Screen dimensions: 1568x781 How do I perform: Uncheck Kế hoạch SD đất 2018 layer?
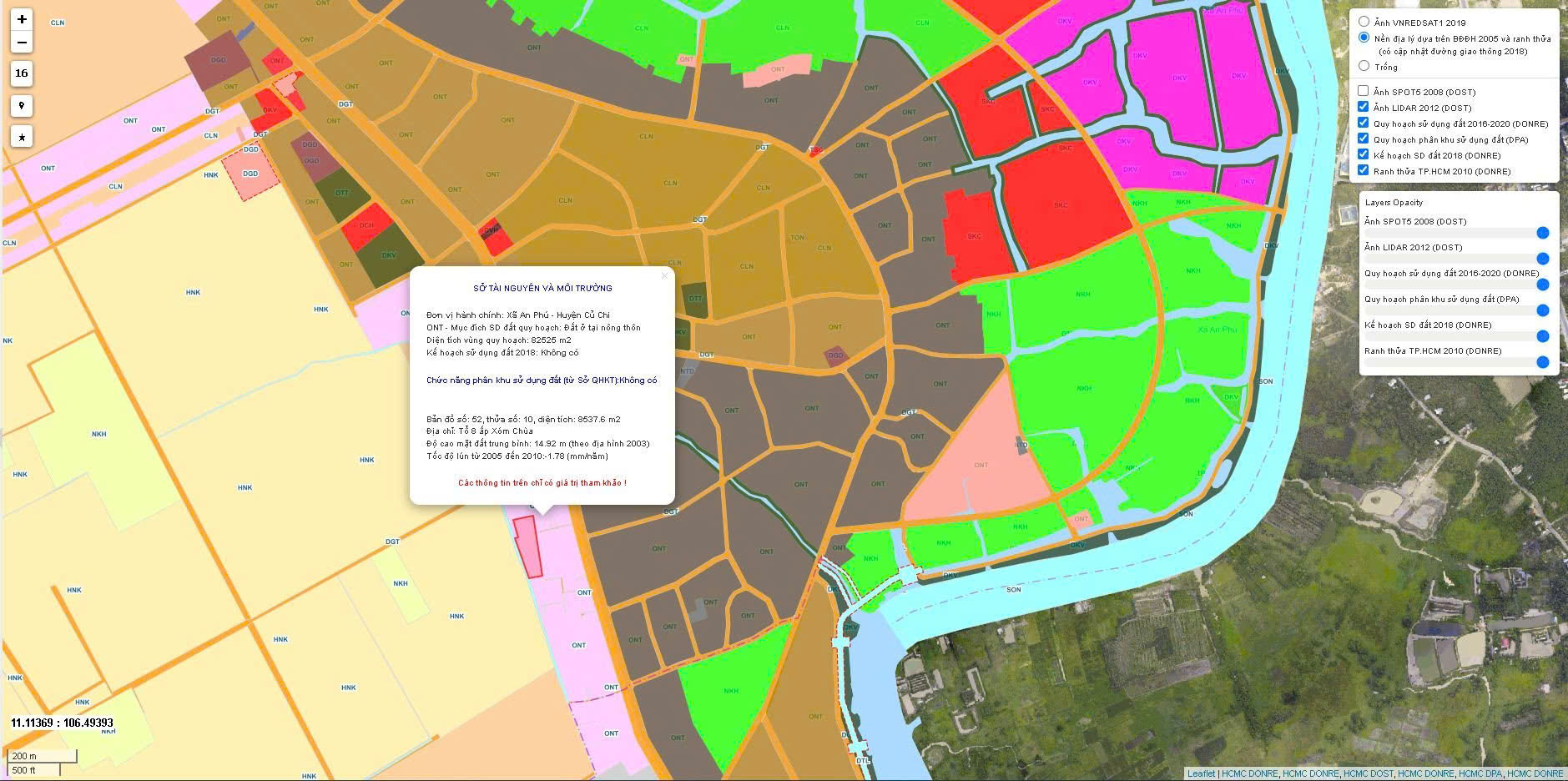pos(1363,154)
